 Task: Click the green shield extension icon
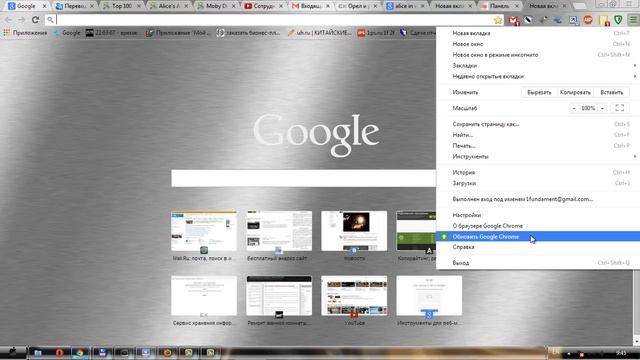click(x=618, y=20)
